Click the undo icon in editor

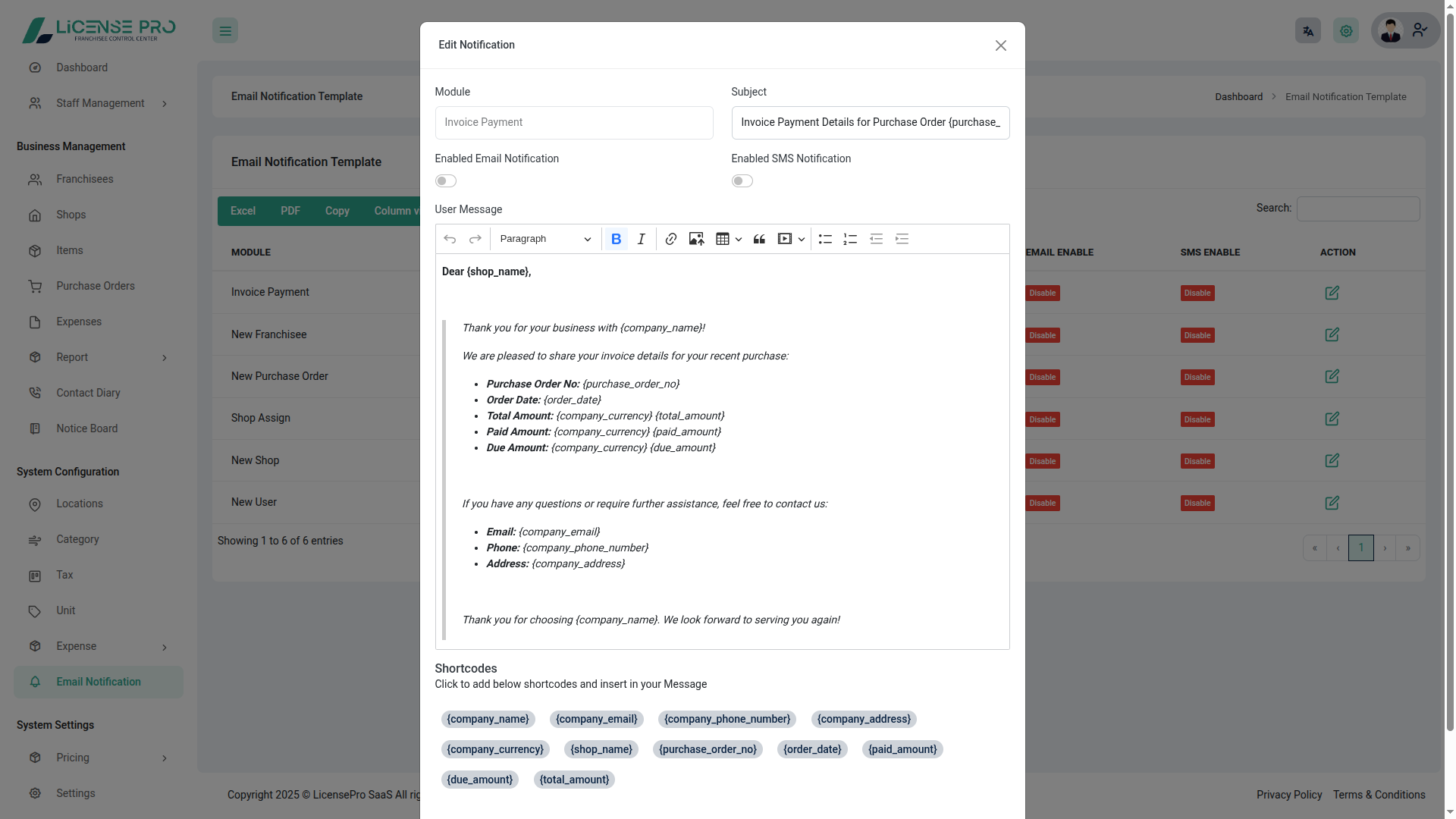coord(450,239)
